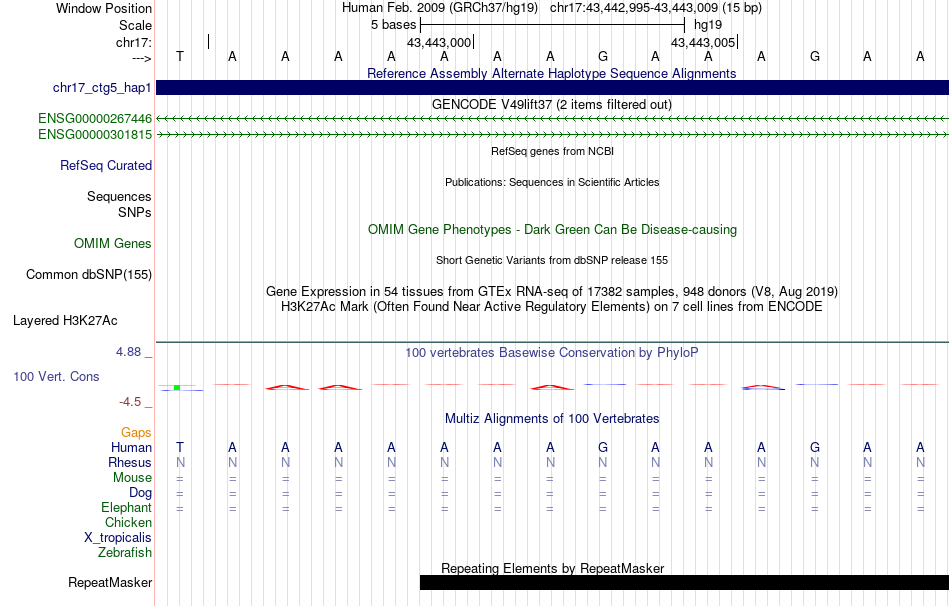This screenshot has height=606, width=950.
Task: Click the RepeatMasker track label
Action: pos(110,583)
